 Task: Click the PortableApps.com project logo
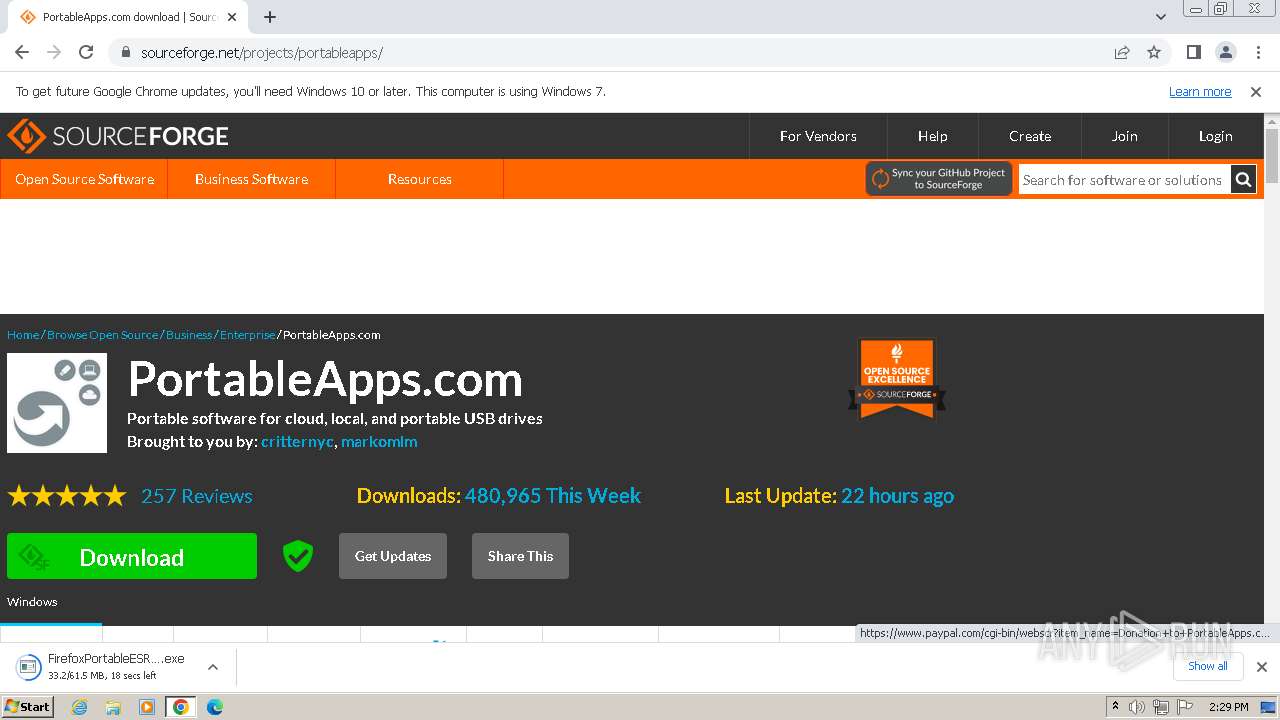click(x=57, y=403)
